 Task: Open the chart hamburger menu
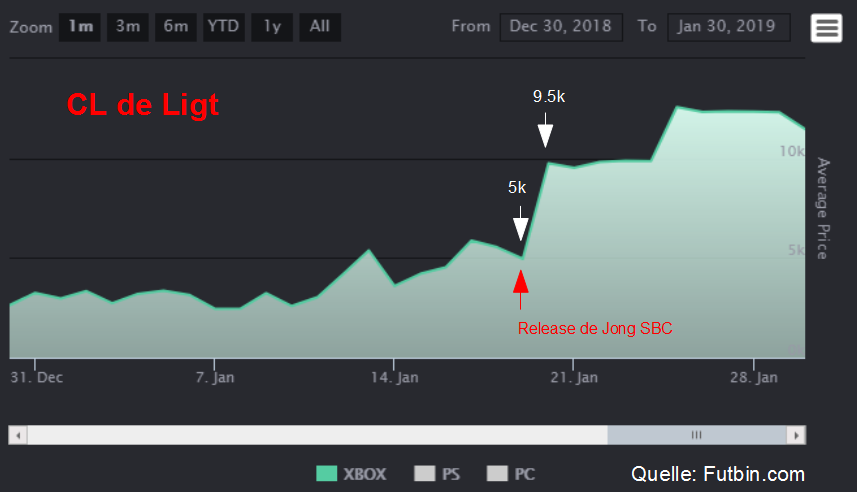pyautogui.click(x=826, y=28)
